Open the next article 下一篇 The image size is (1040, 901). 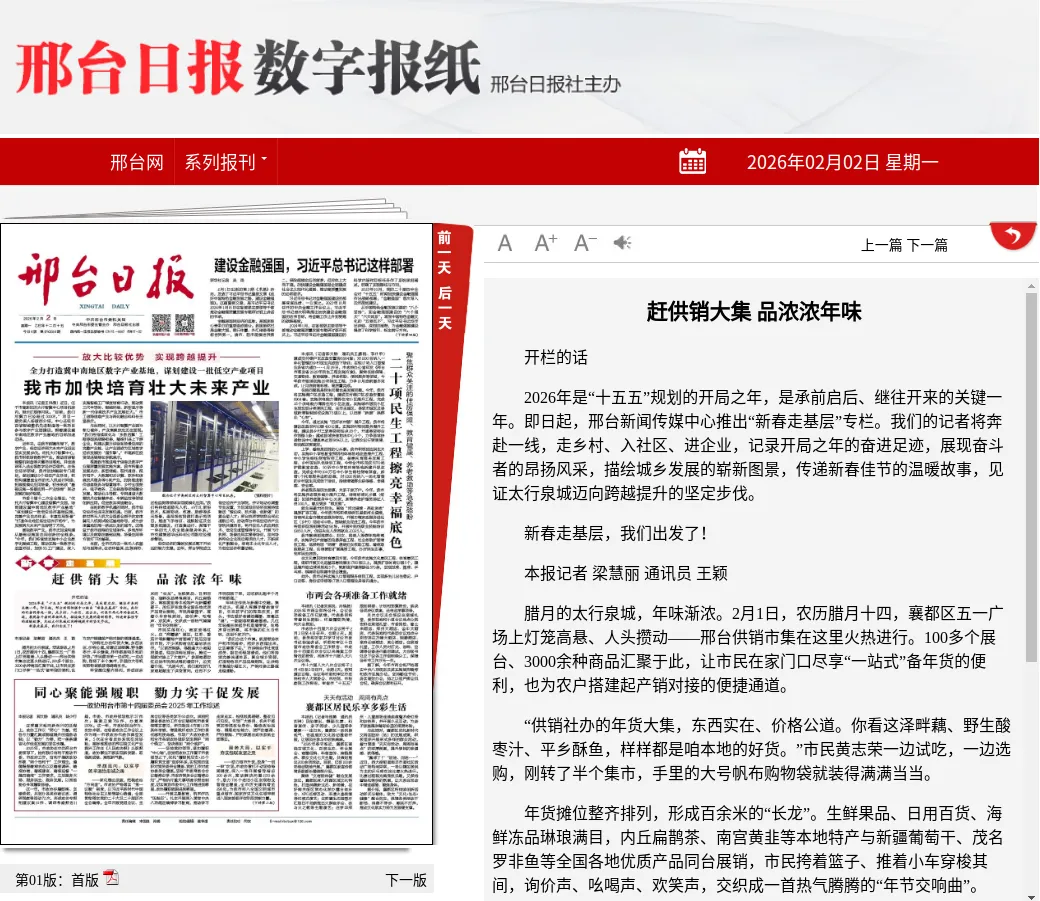pos(927,245)
